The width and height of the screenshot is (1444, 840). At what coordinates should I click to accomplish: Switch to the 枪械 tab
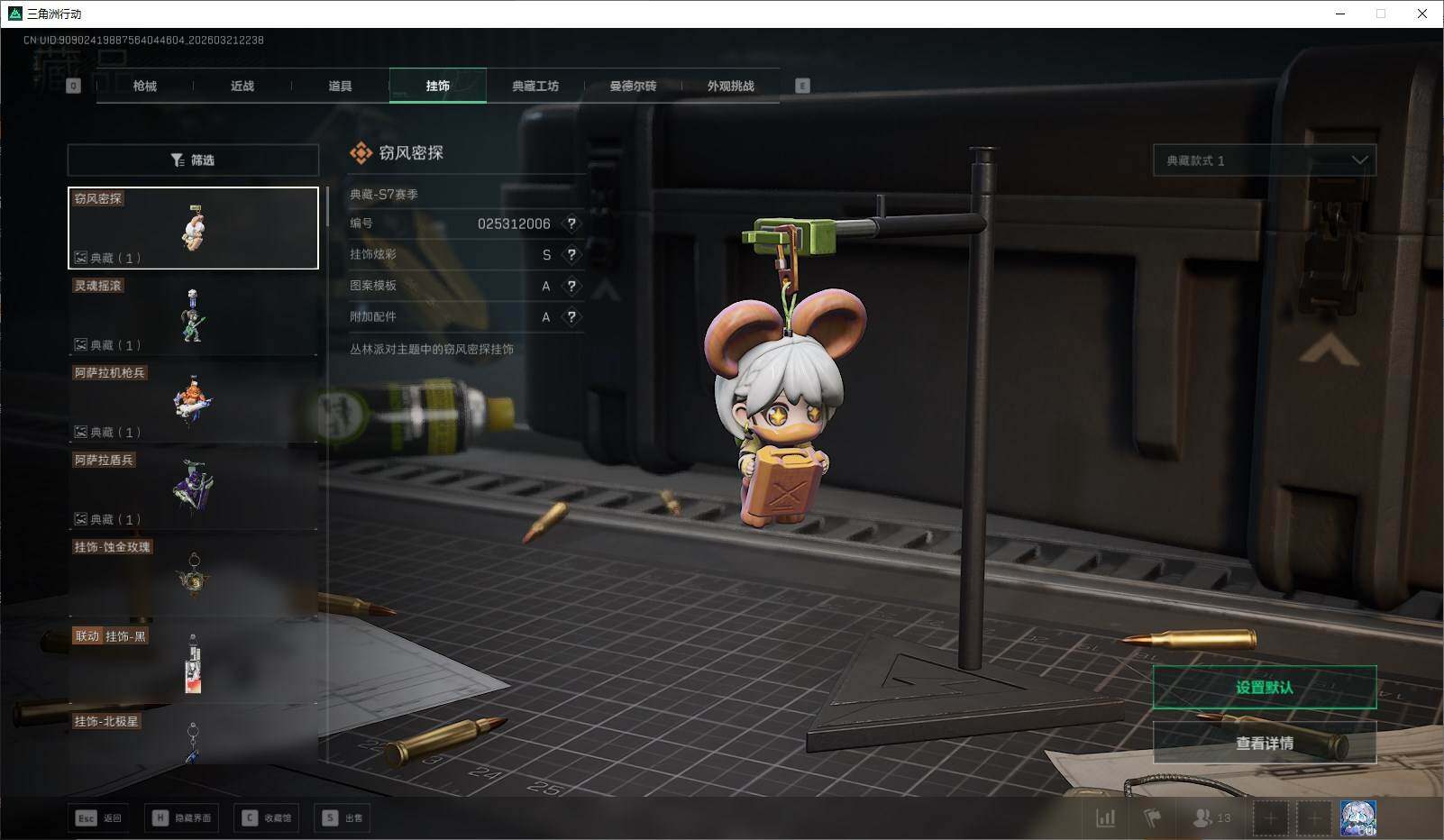[x=144, y=86]
